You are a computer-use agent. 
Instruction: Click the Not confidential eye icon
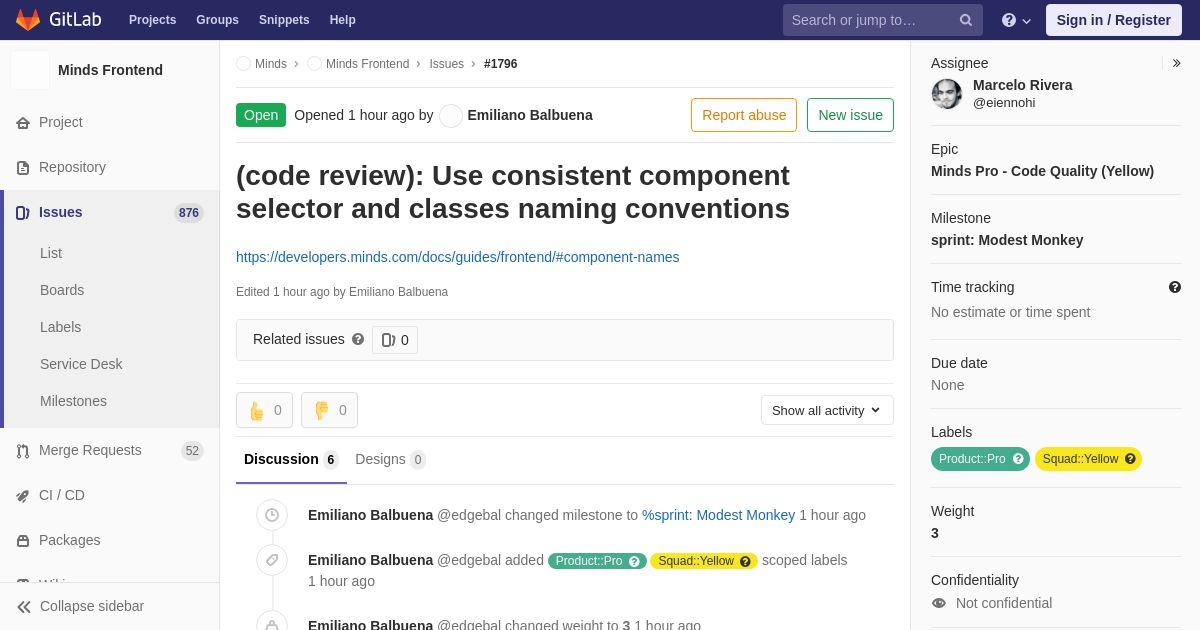939,603
